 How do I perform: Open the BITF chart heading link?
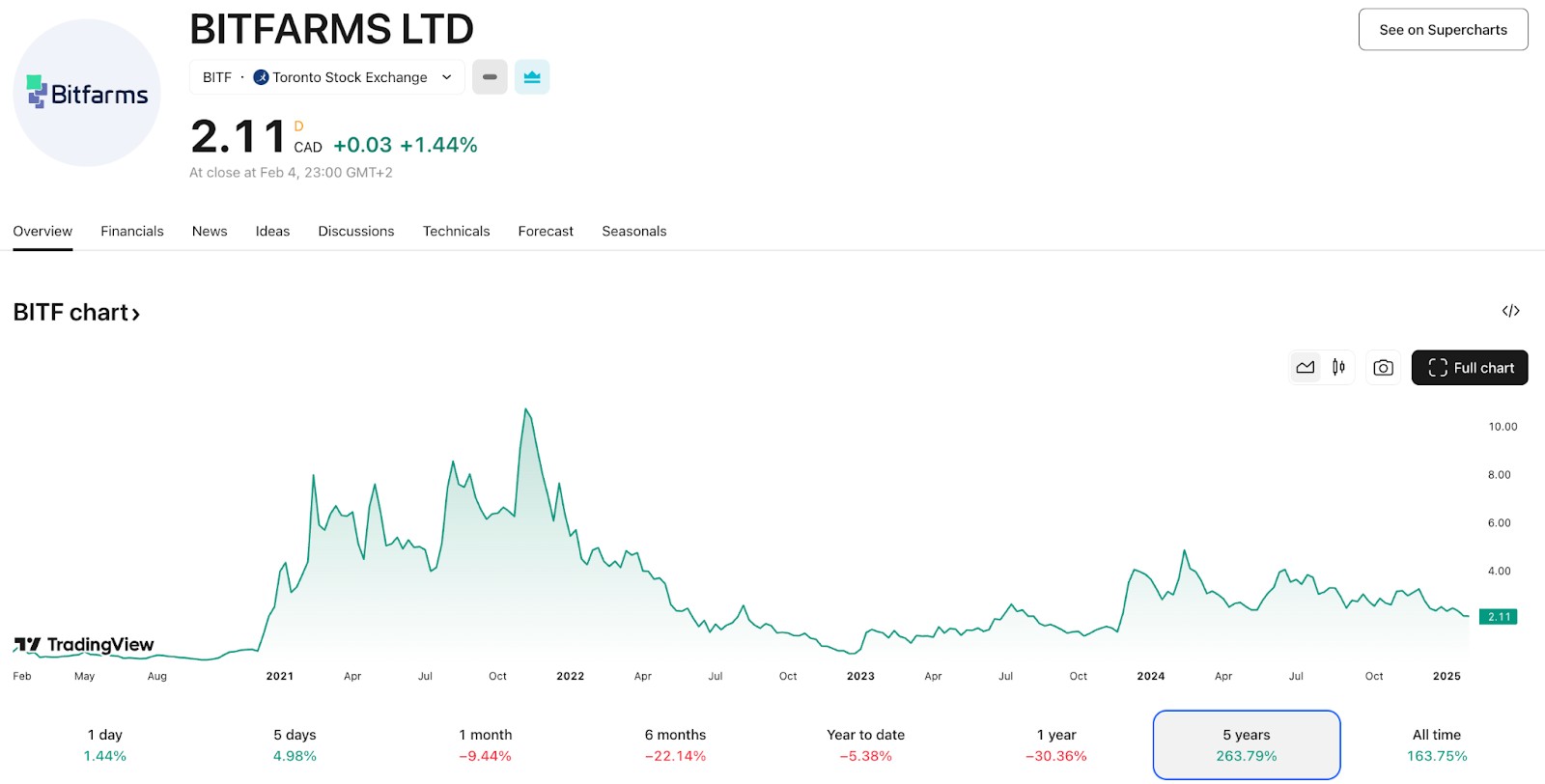[76, 313]
